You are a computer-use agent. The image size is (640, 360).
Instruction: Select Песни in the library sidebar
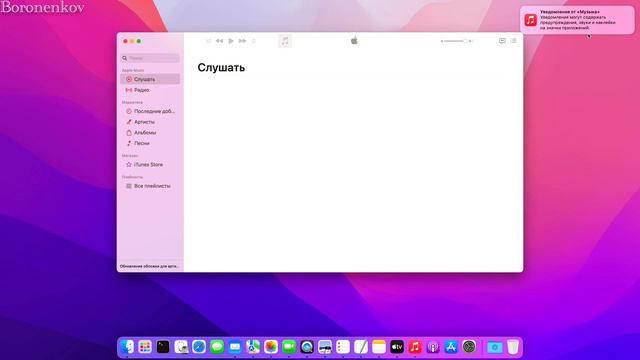[x=150, y=143]
